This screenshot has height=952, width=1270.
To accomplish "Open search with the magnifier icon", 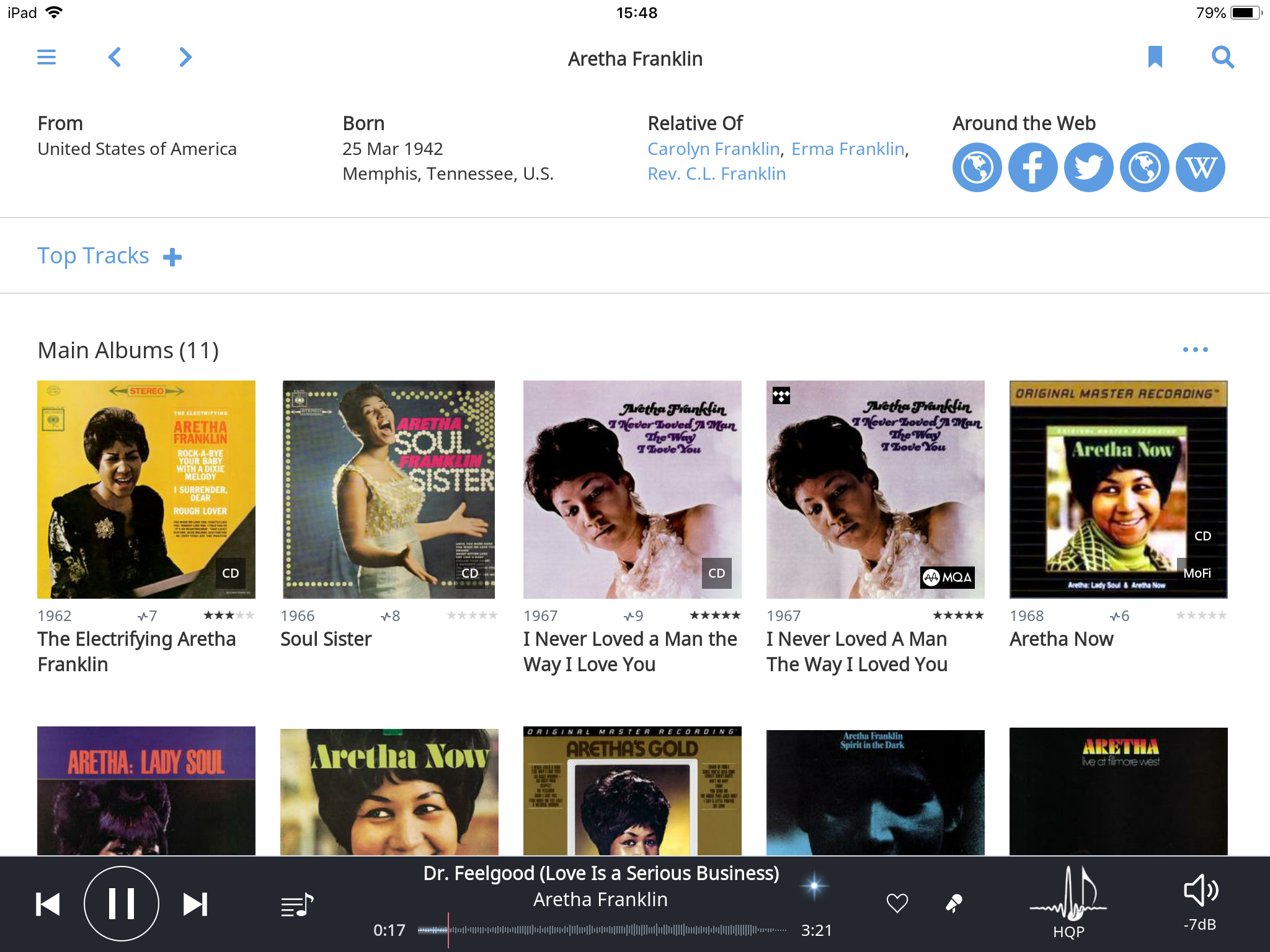I will (1222, 57).
